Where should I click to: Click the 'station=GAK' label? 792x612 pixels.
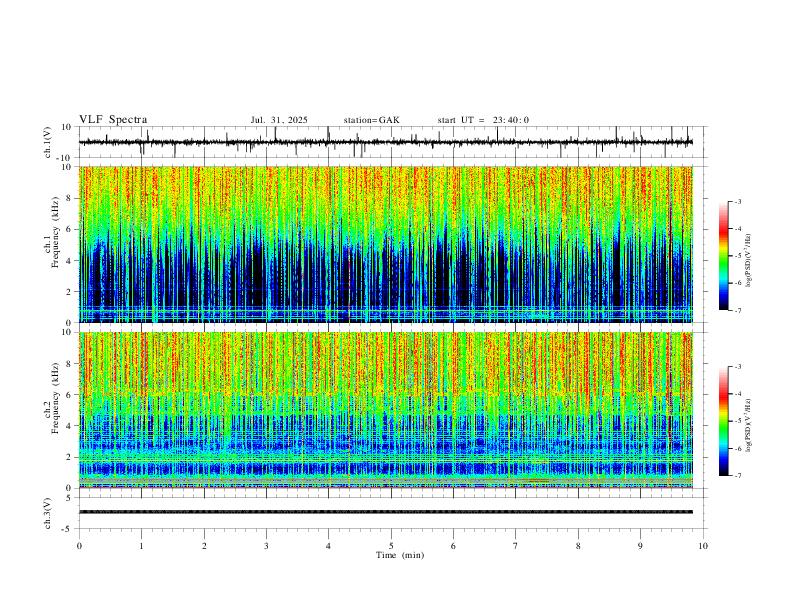coord(371,120)
